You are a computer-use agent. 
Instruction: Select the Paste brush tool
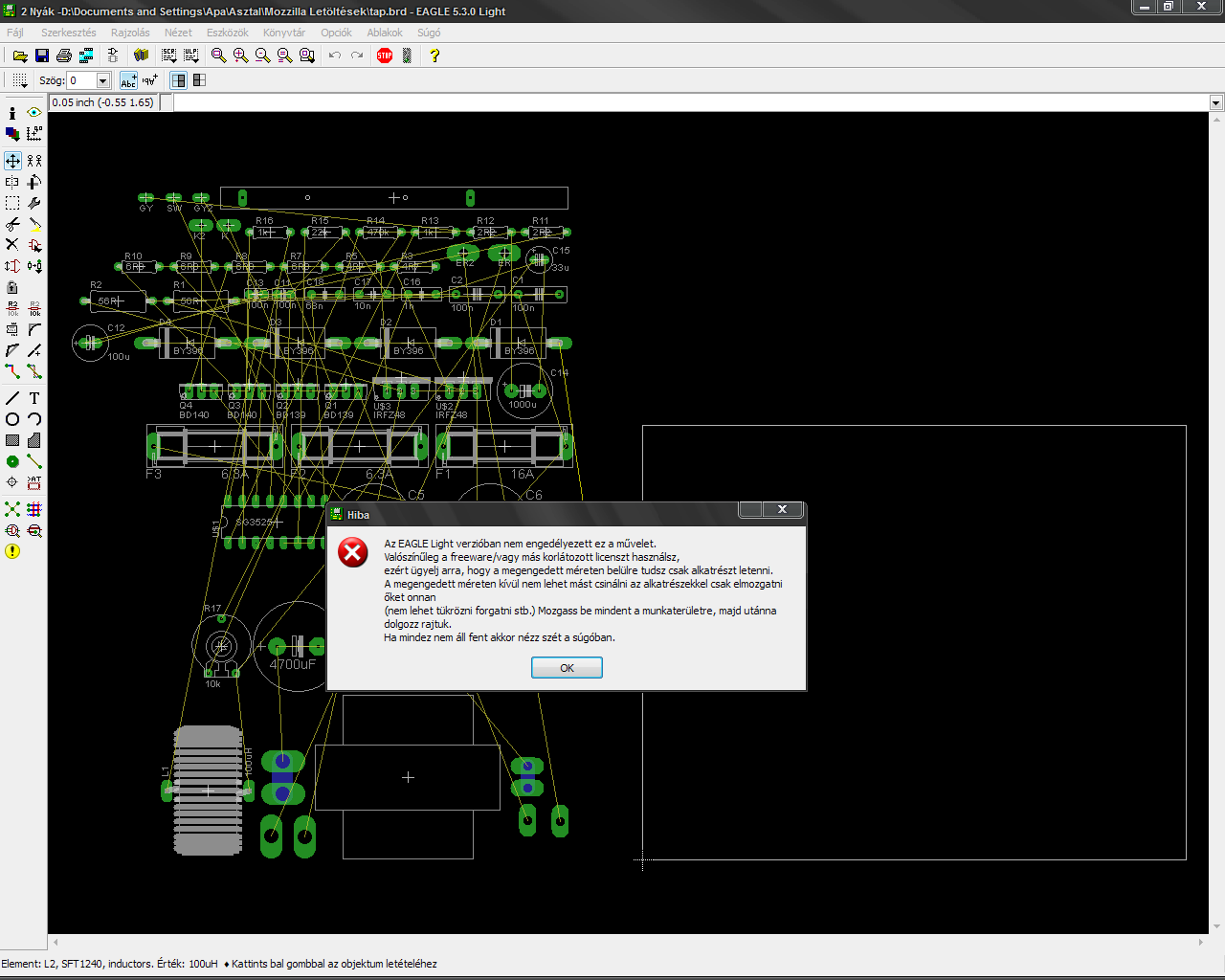coord(34,224)
